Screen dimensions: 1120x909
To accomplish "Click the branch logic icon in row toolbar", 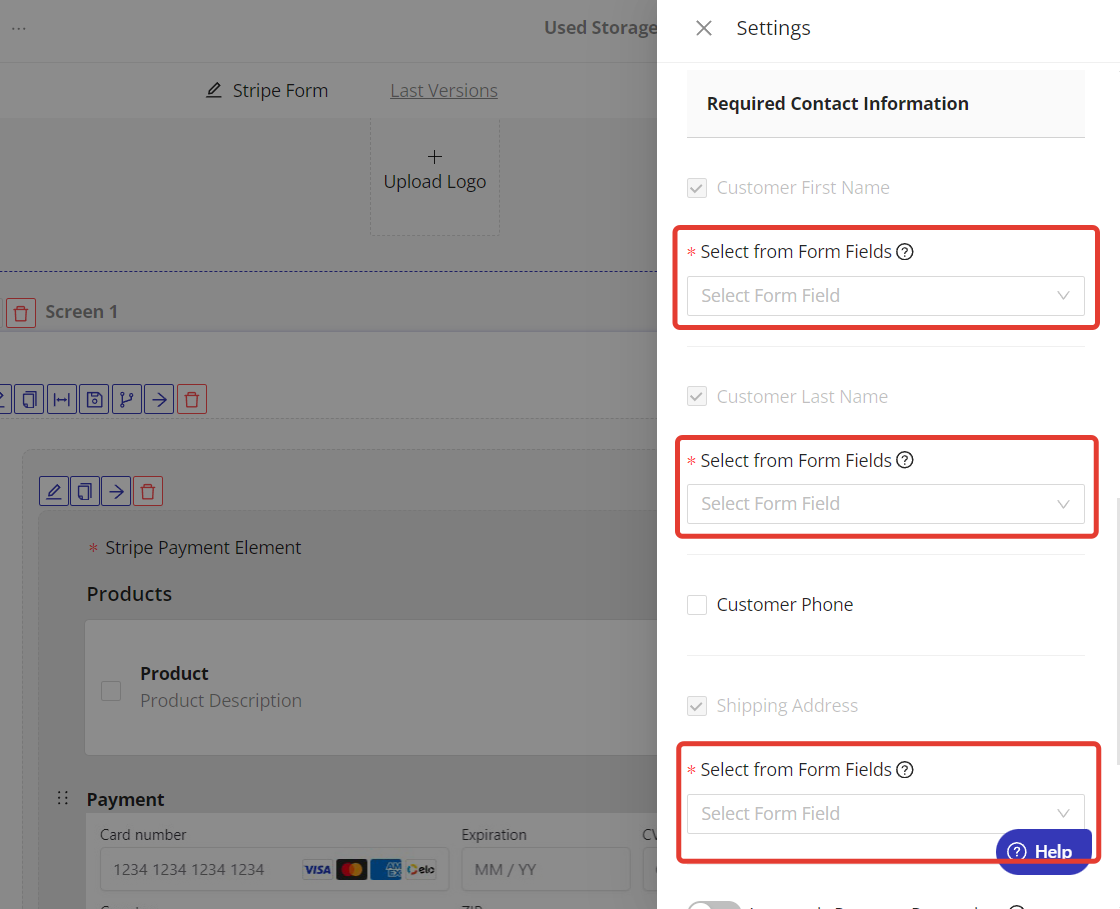I will [x=127, y=400].
